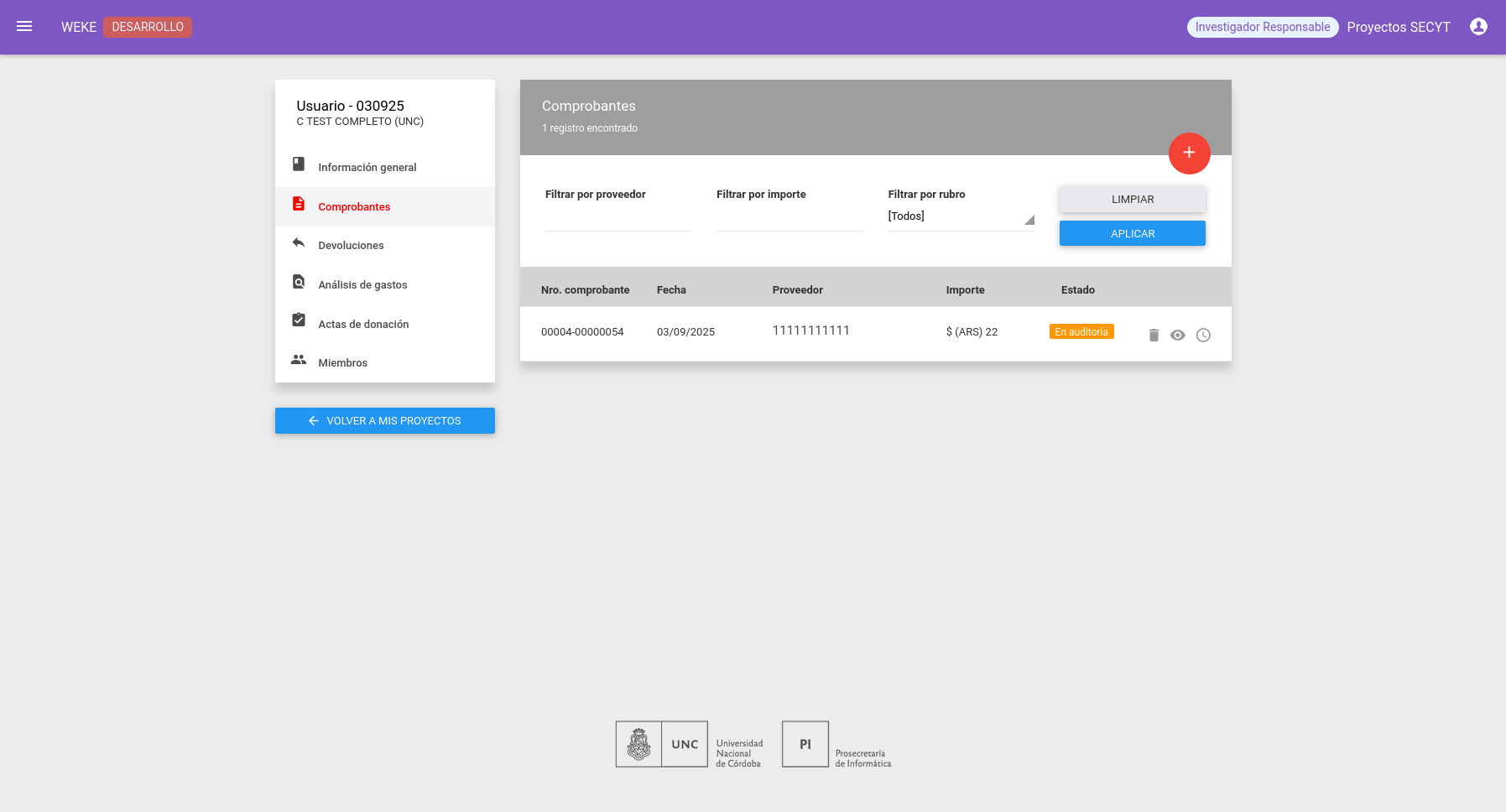The height and width of the screenshot is (812, 1506).
Task: Click the Miembros people icon
Action: 299,359
